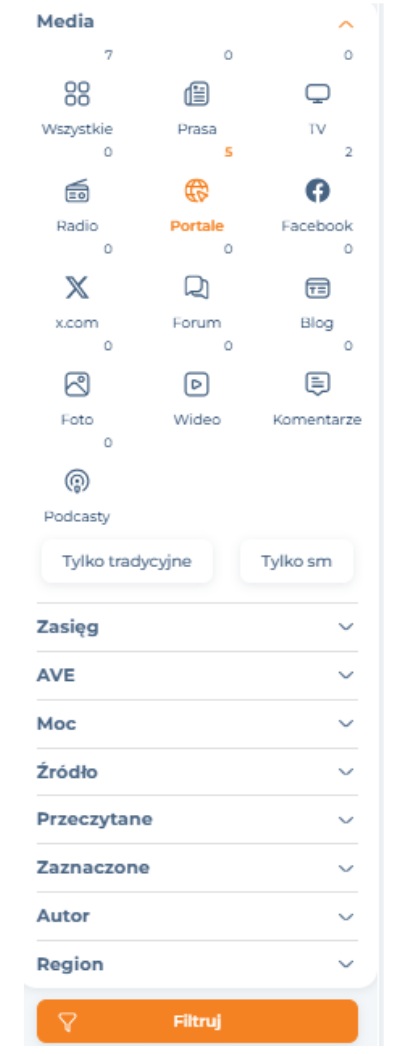Pick the Radio media icon
The height and width of the screenshot is (1054, 393).
(77, 192)
